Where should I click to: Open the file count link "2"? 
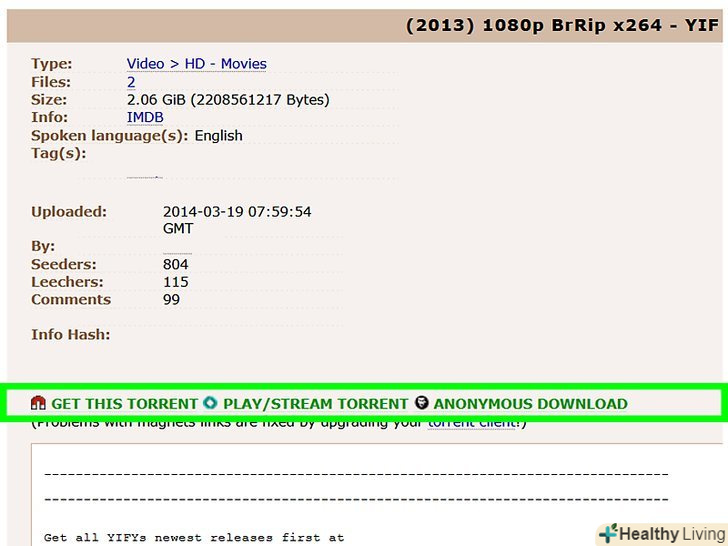coord(131,82)
